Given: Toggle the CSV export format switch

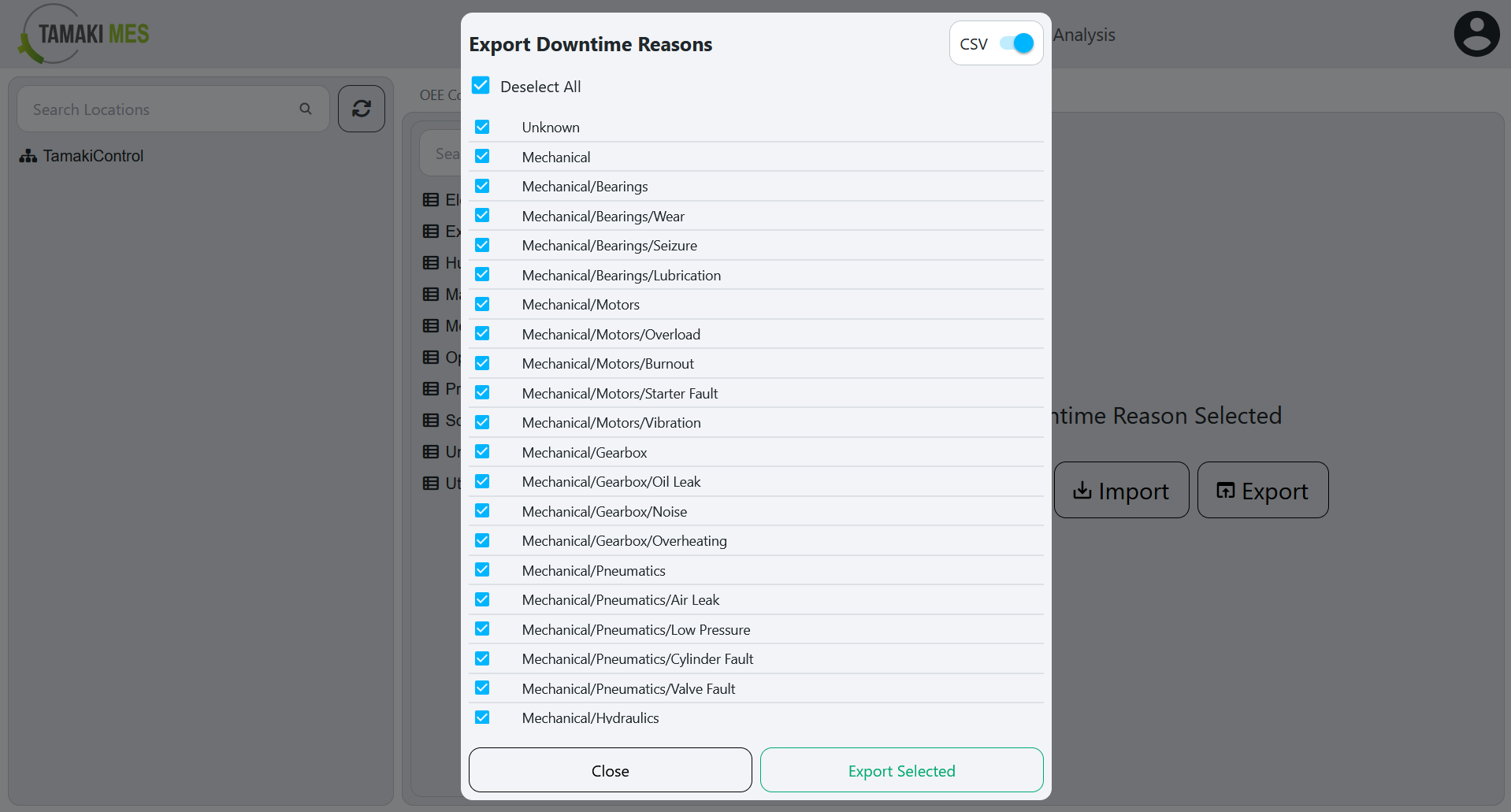Looking at the screenshot, I should (1016, 43).
